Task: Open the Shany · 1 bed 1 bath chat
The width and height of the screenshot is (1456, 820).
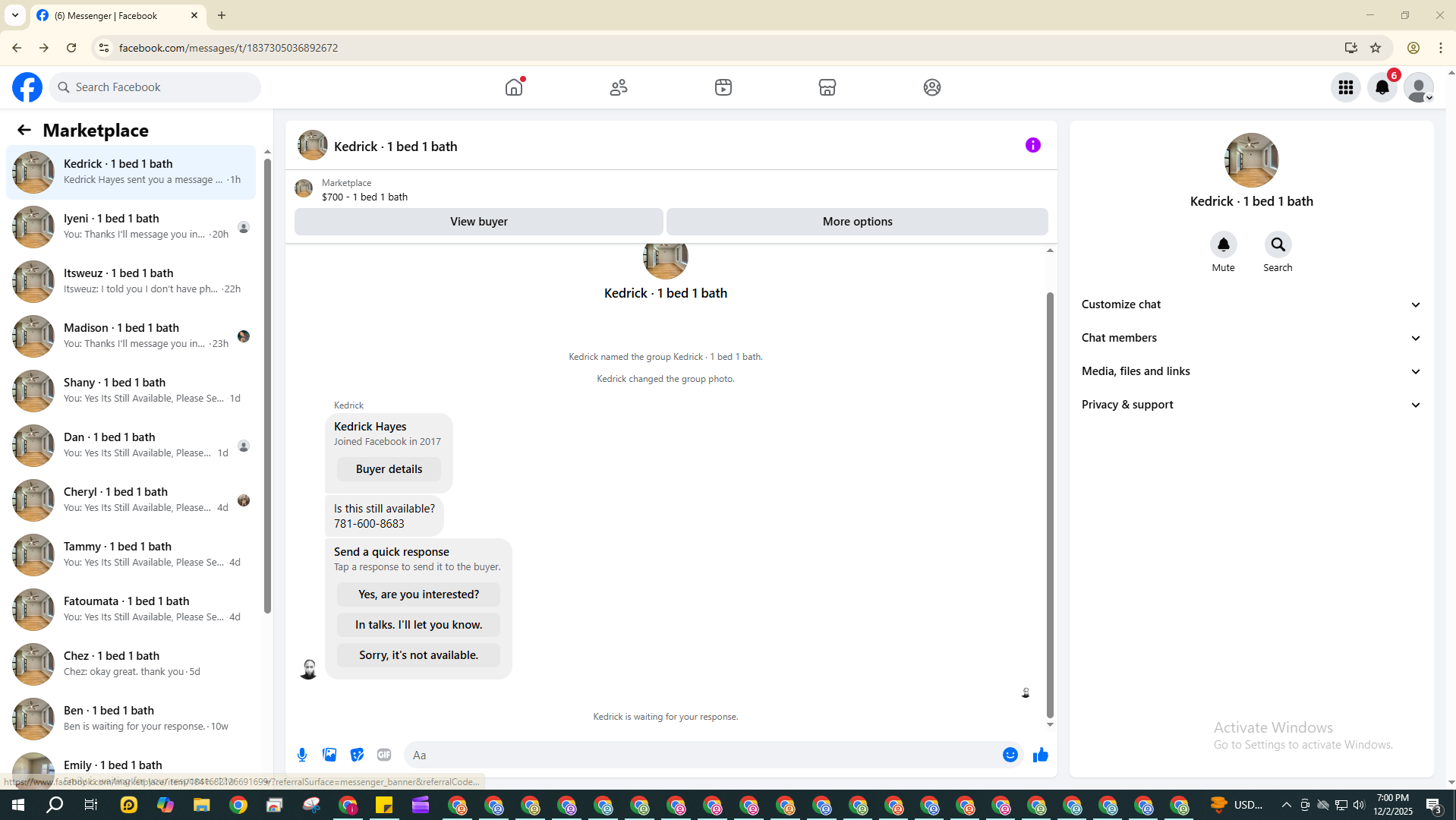Action: [x=131, y=391]
